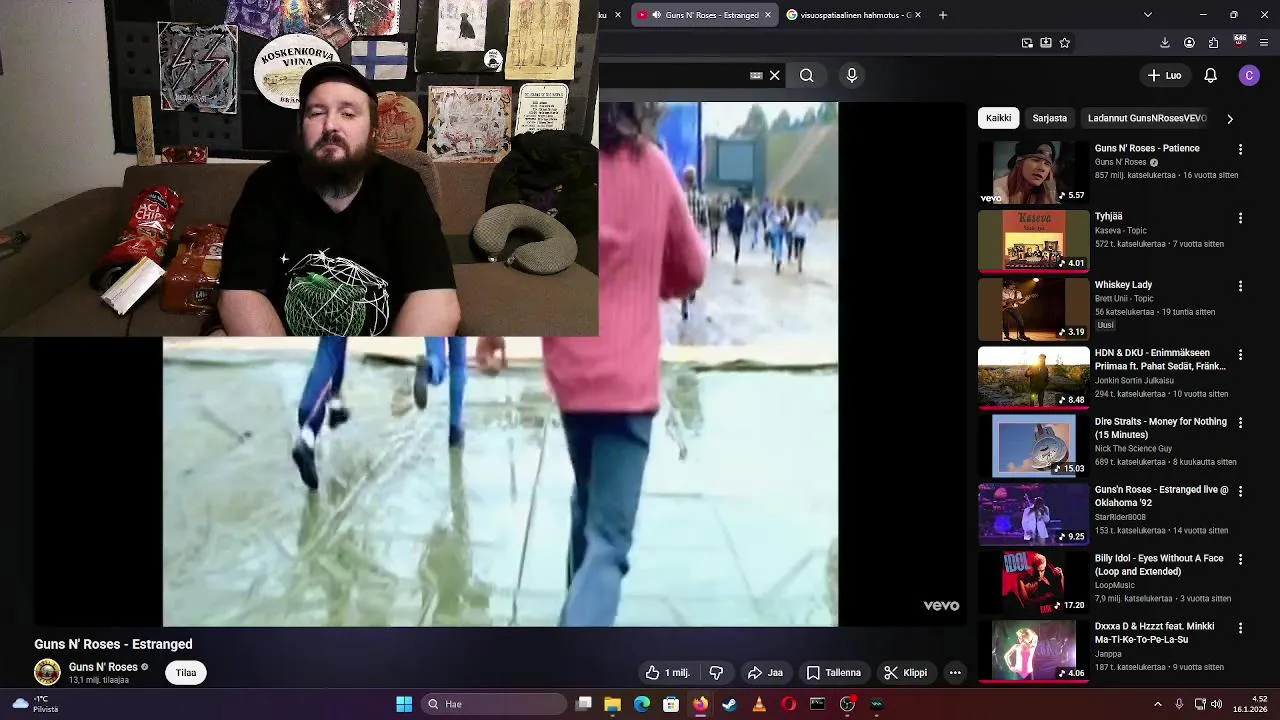The height and width of the screenshot is (720, 1280).
Task: Open the account avatar menu
Action: [1249, 75]
